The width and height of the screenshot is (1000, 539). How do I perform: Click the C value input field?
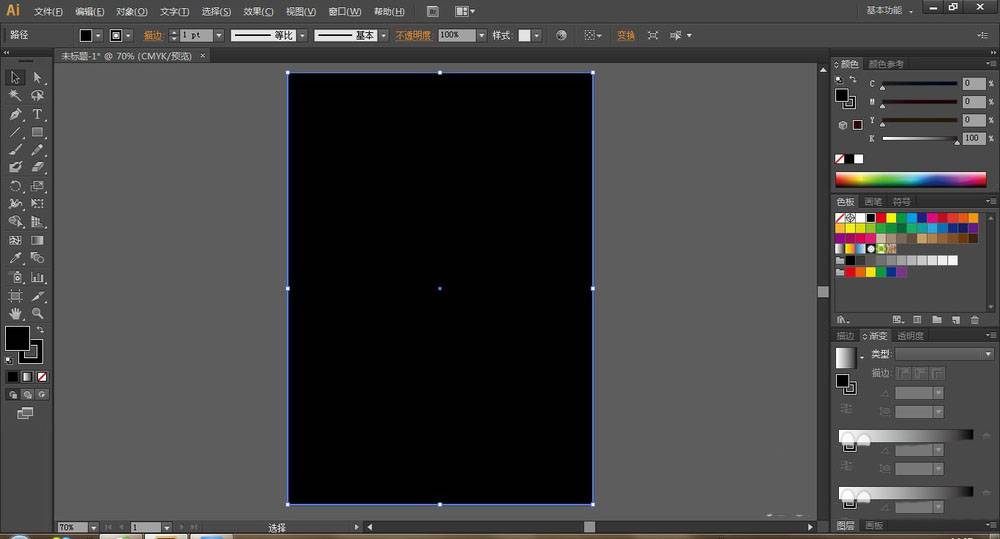tap(973, 84)
